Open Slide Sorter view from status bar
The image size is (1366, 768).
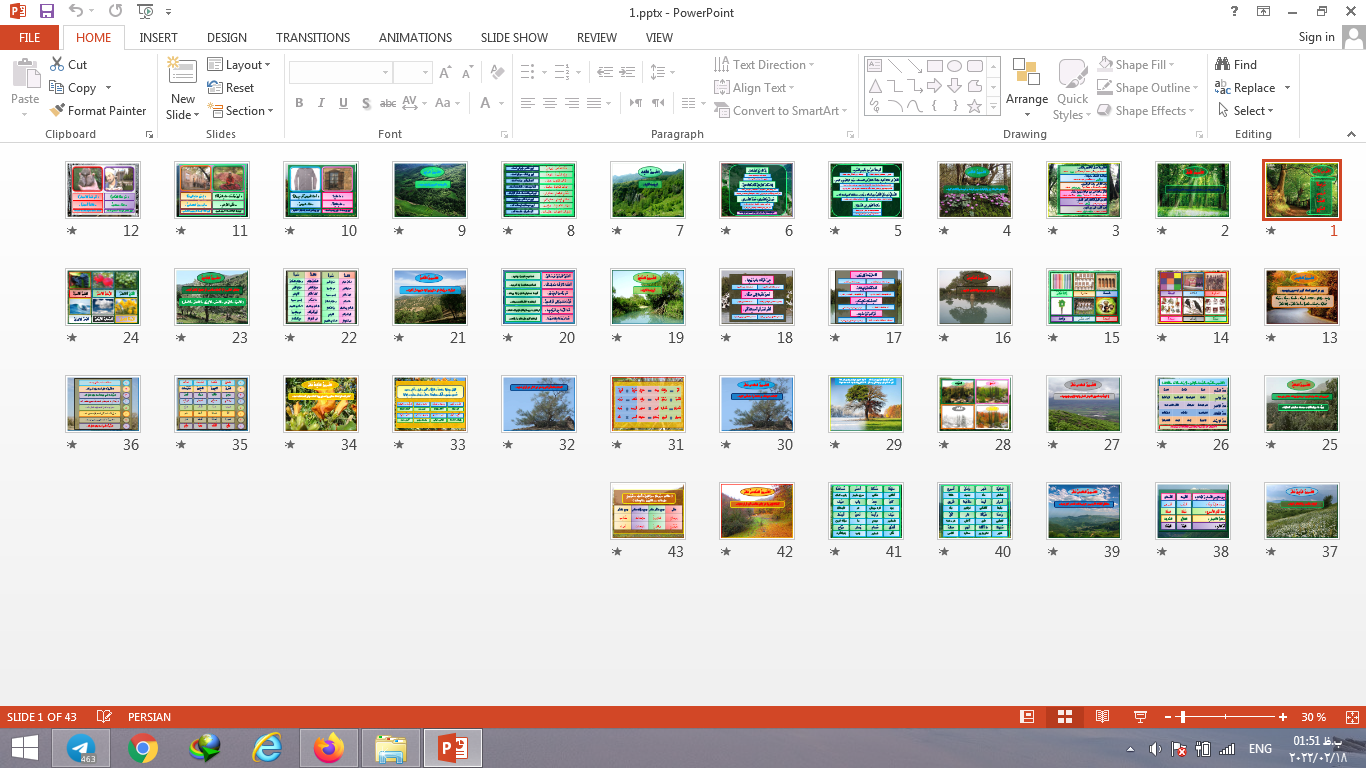click(1064, 717)
